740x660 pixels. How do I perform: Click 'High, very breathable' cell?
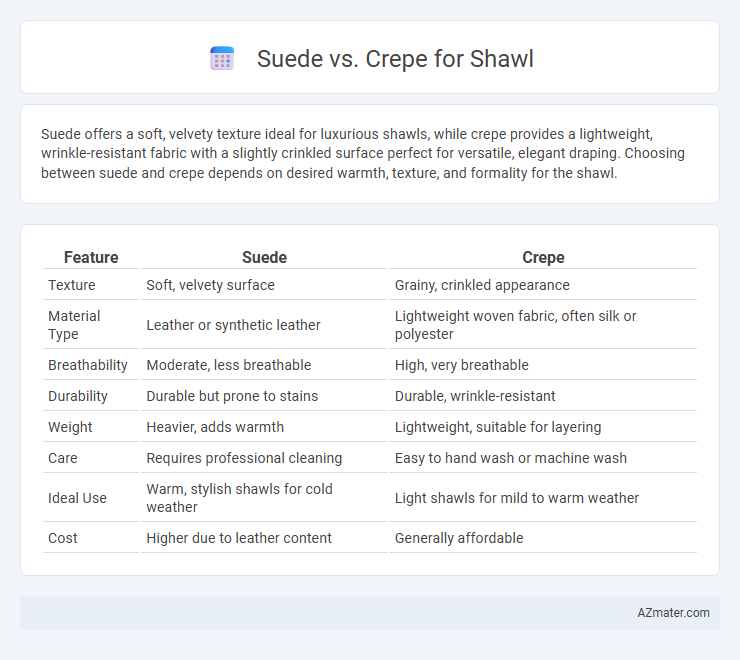(x=462, y=365)
